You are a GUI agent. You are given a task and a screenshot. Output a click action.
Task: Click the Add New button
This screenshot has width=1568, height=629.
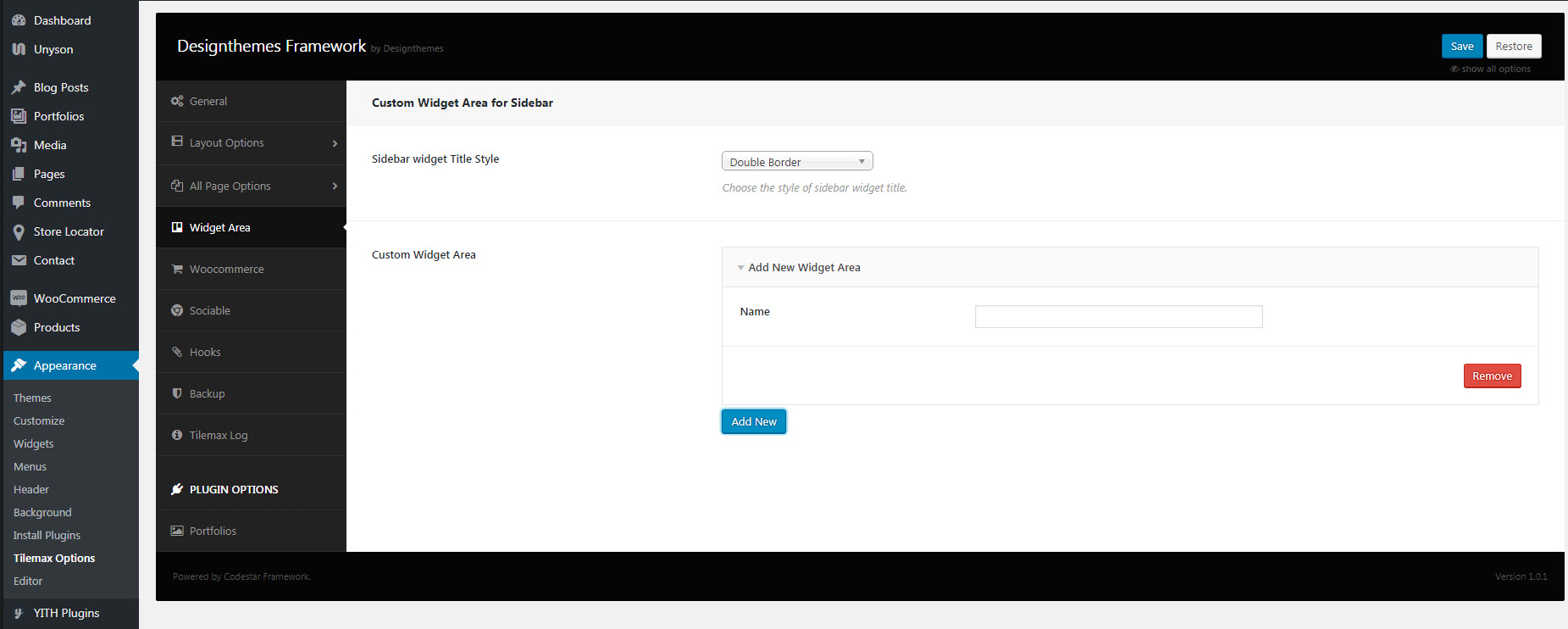coord(754,421)
